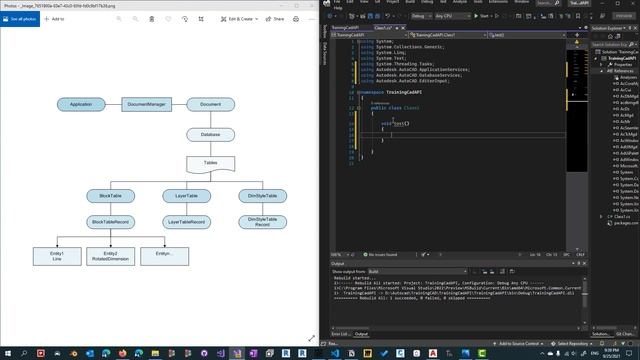
Task: Switch to Git Changes tab
Action: (625, 334)
